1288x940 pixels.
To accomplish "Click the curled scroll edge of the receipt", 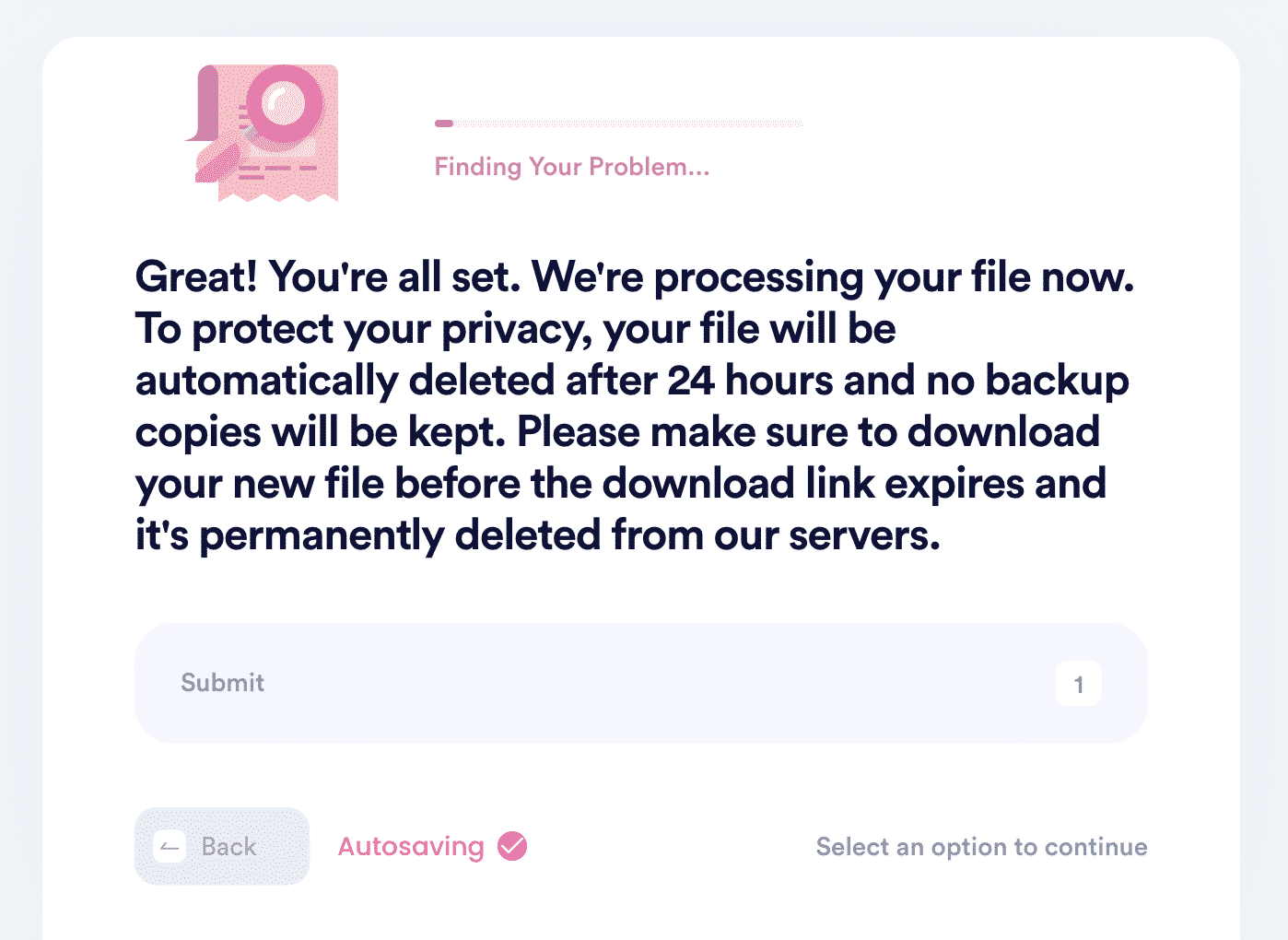I will click(203, 103).
